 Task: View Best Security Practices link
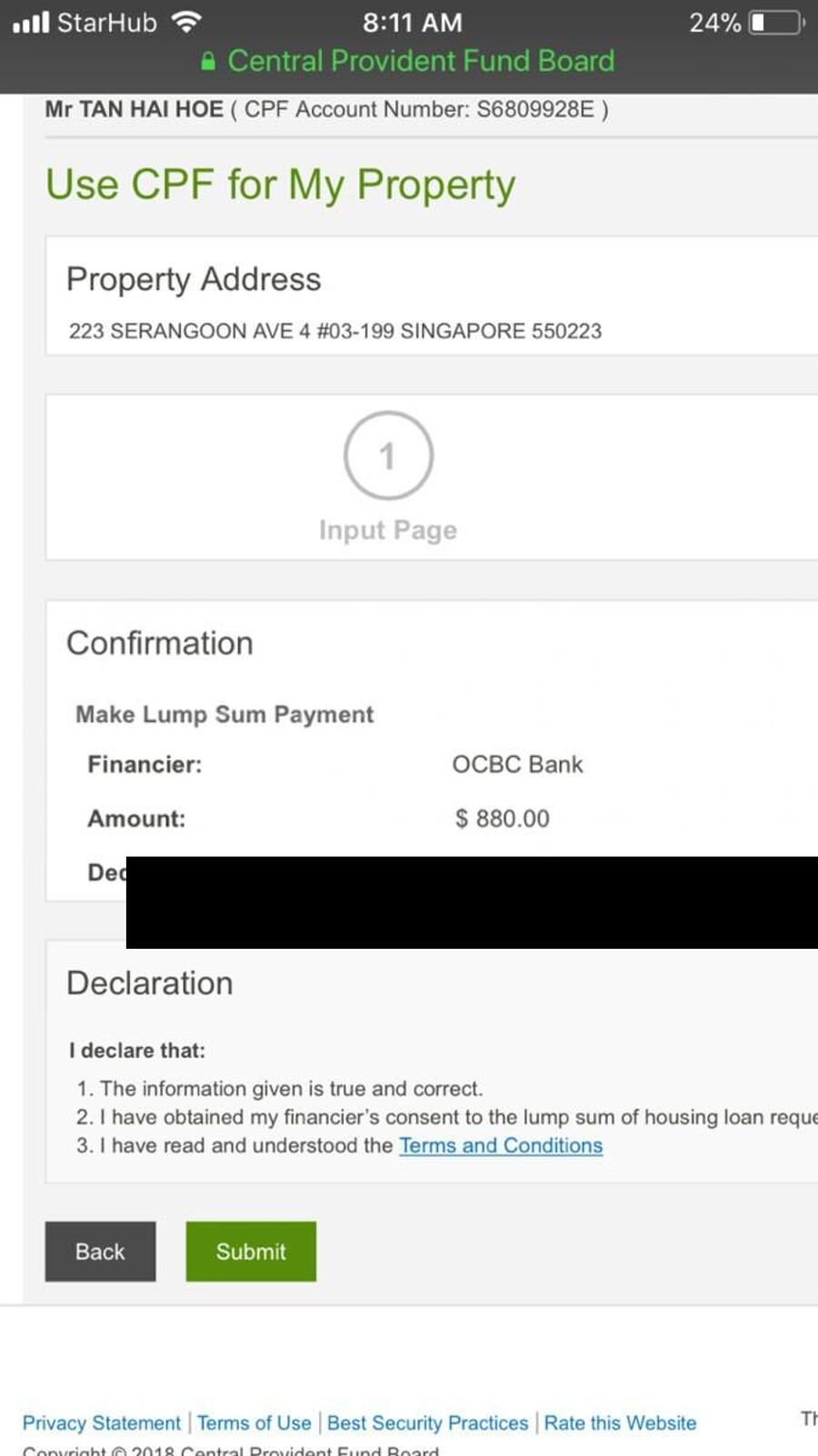click(427, 1422)
